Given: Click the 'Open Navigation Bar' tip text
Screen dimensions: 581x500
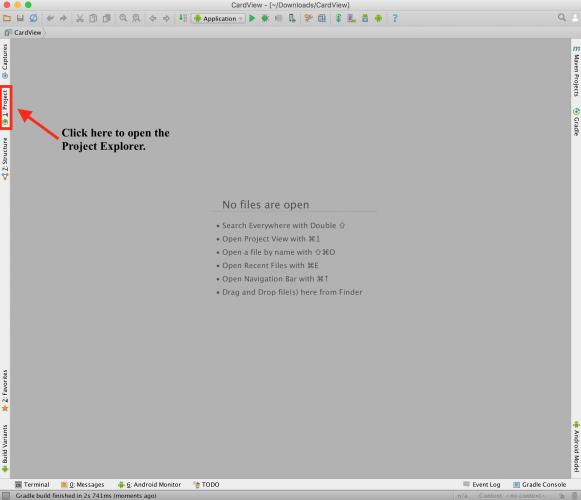Looking at the screenshot, I should pos(275,279).
